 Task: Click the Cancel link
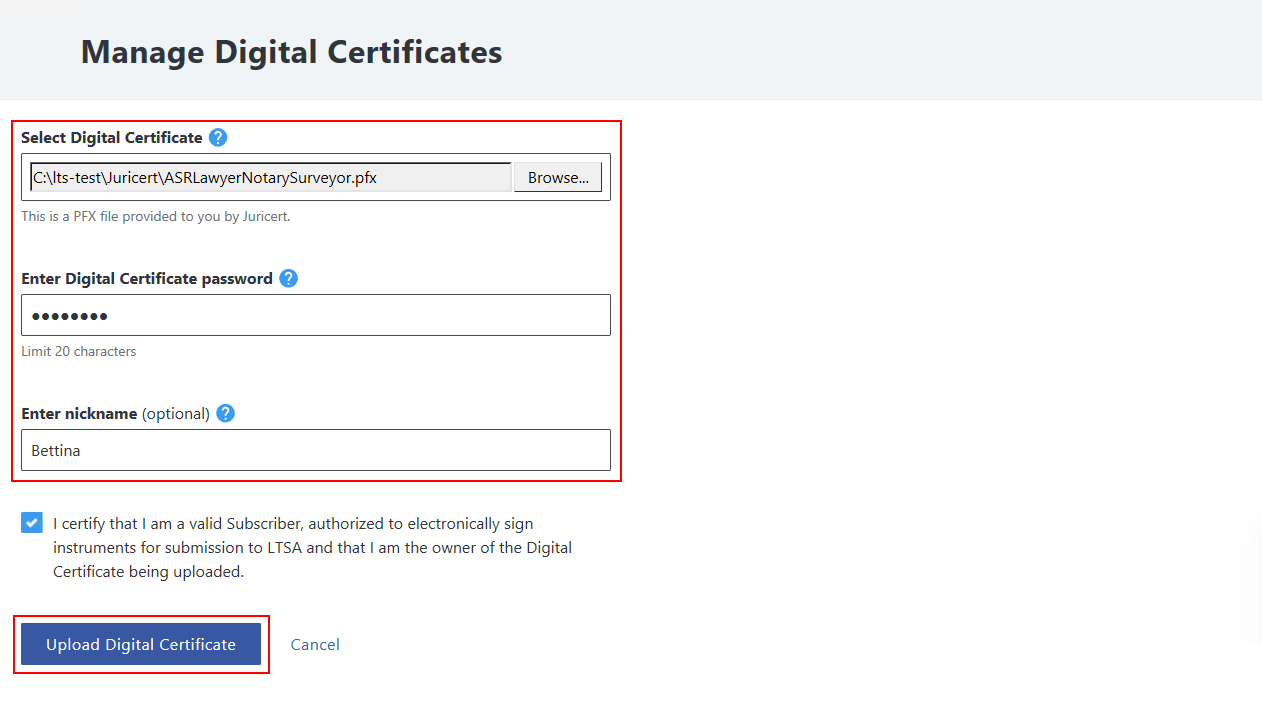pos(315,644)
